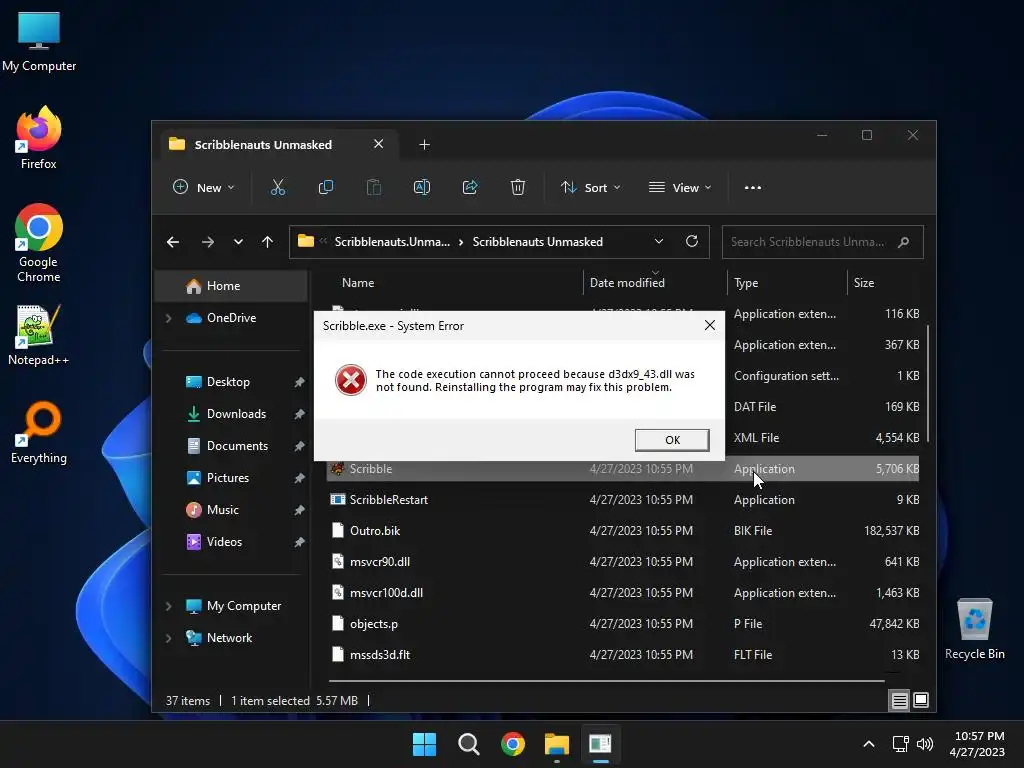Select Network in navigation pane
The height and width of the screenshot is (768, 1024).
point(219,638)
